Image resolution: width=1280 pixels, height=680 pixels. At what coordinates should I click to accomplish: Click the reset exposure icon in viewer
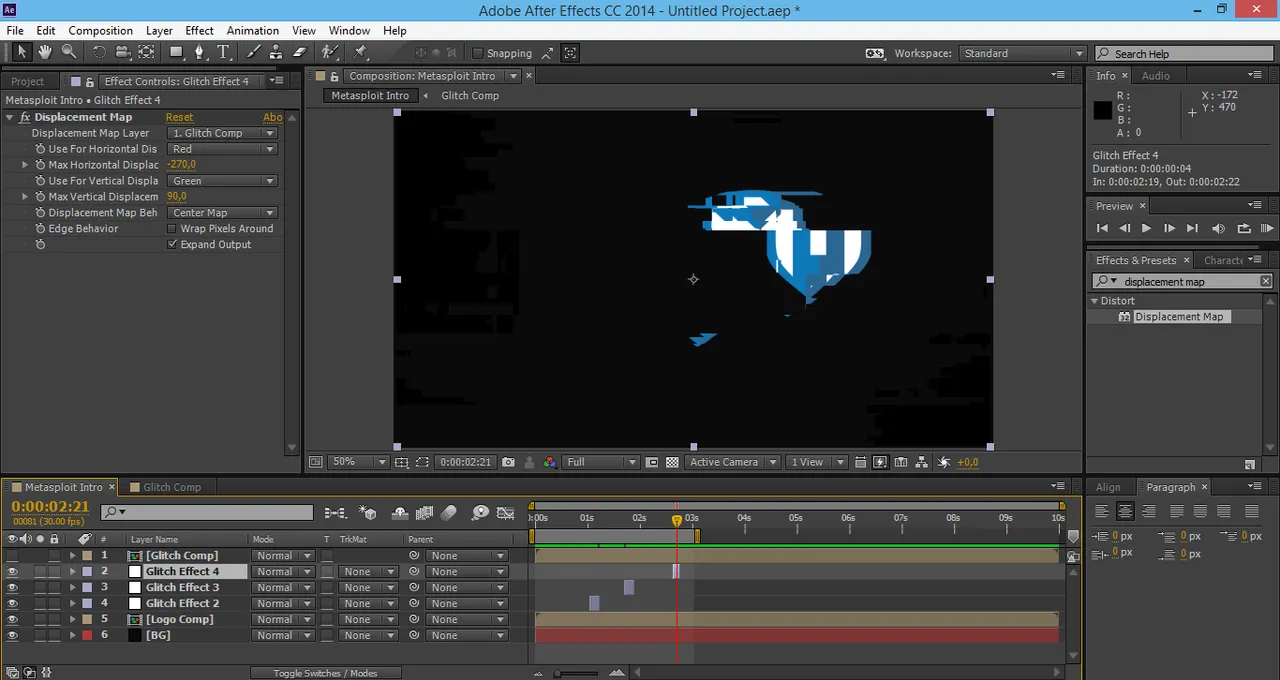945,462
